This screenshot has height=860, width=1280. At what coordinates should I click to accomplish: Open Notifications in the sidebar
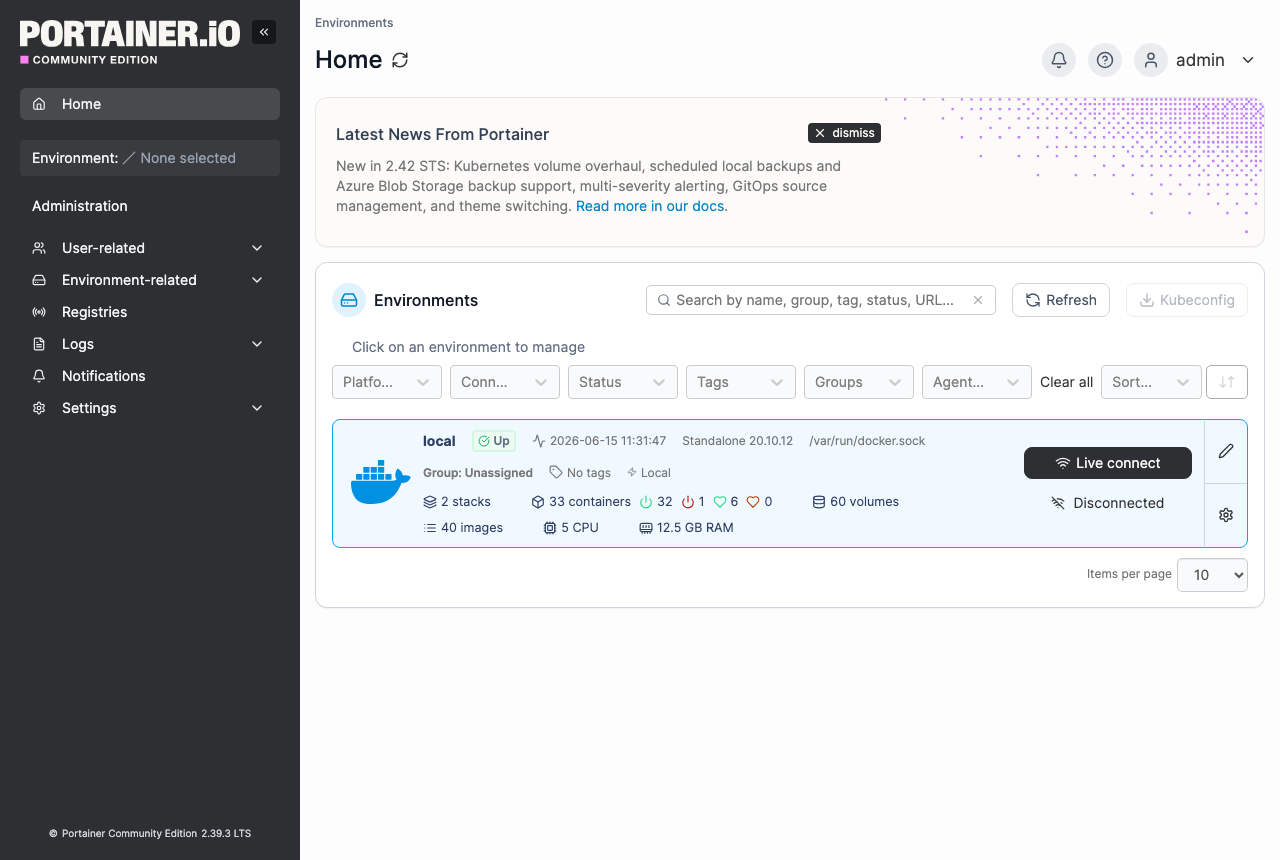click(x=150, y=376)
